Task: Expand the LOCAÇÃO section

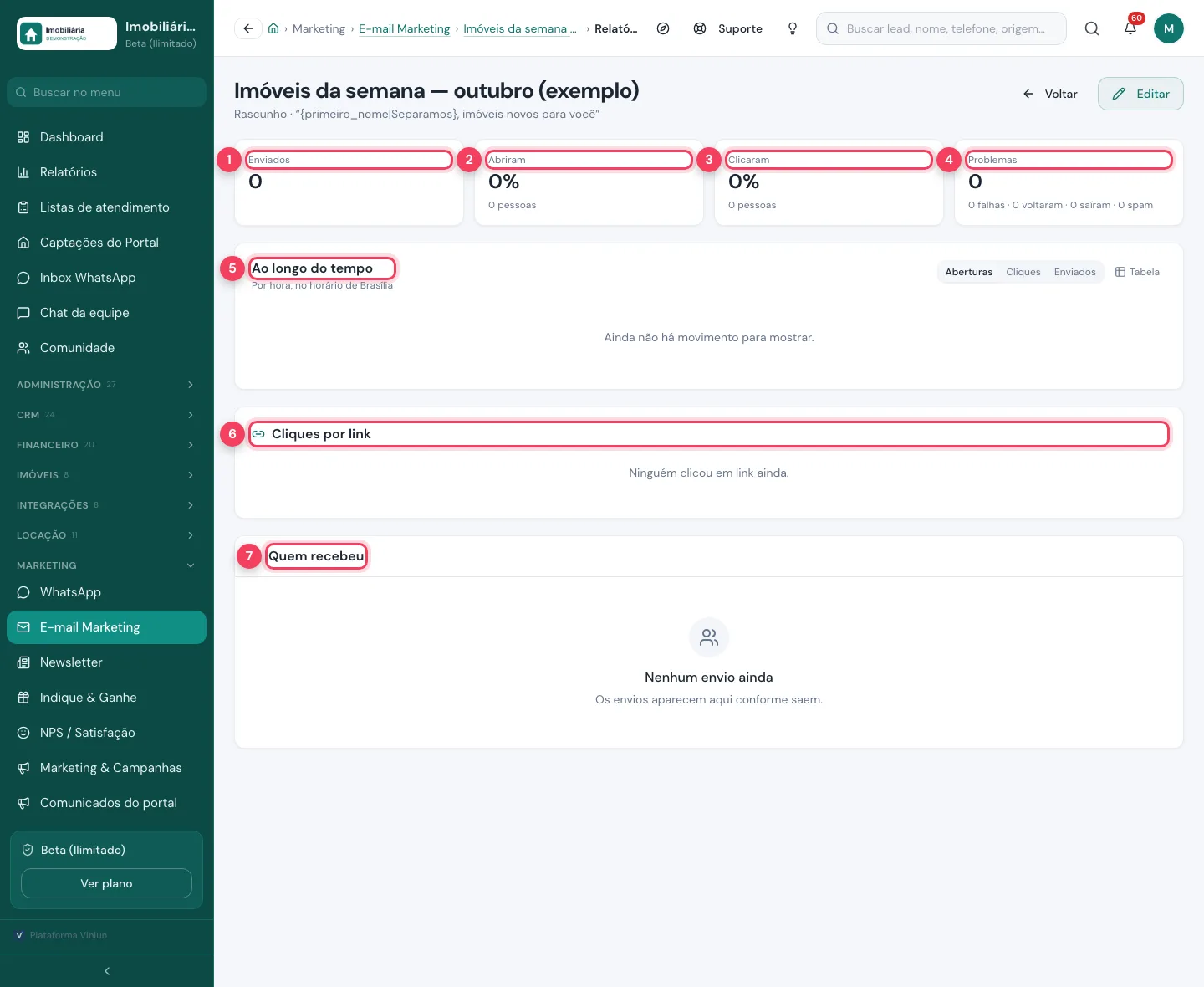Action: click(106, 535)
